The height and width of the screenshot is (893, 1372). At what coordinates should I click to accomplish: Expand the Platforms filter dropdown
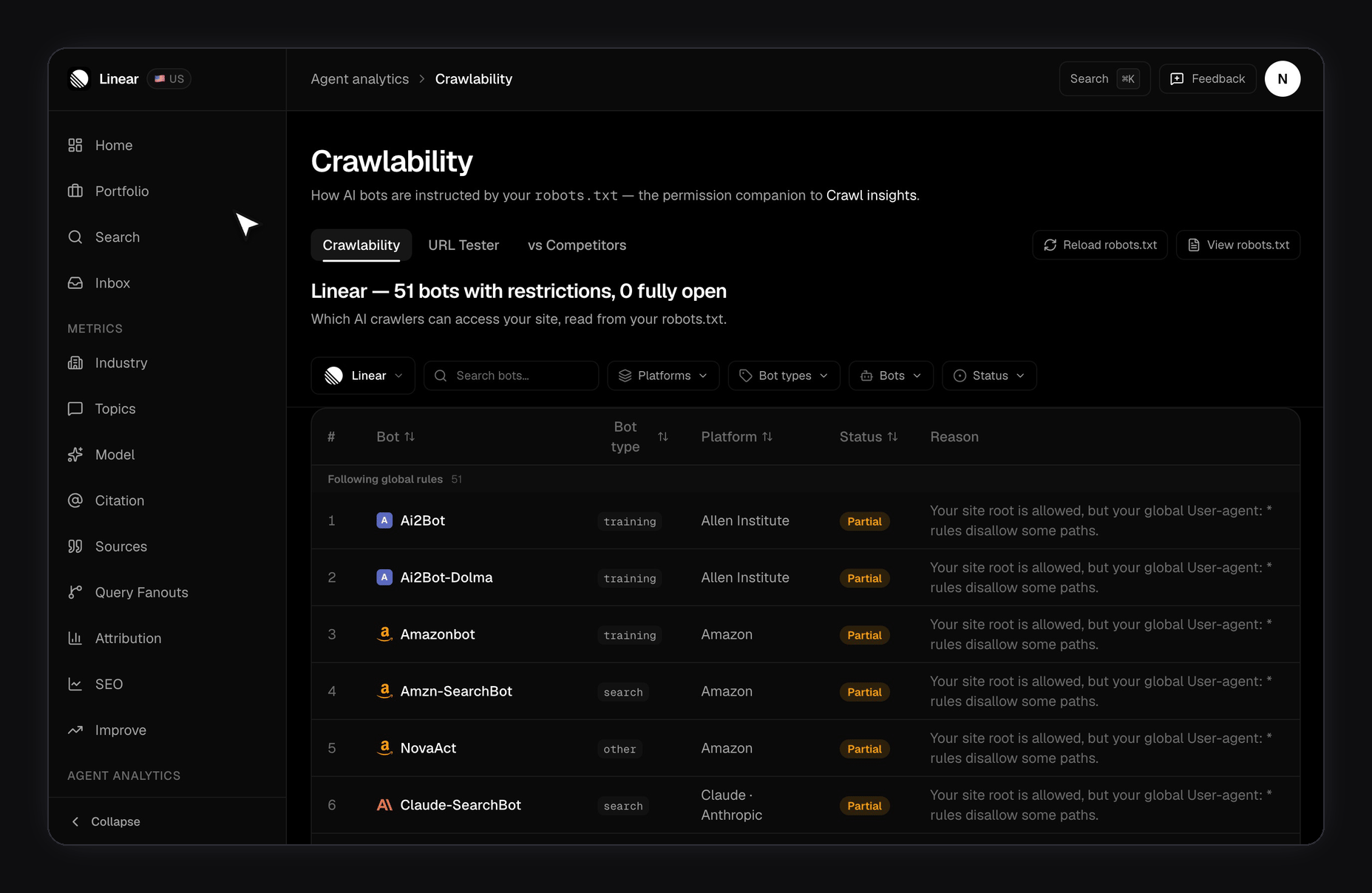pyautogui.click(x=663, y=376)
